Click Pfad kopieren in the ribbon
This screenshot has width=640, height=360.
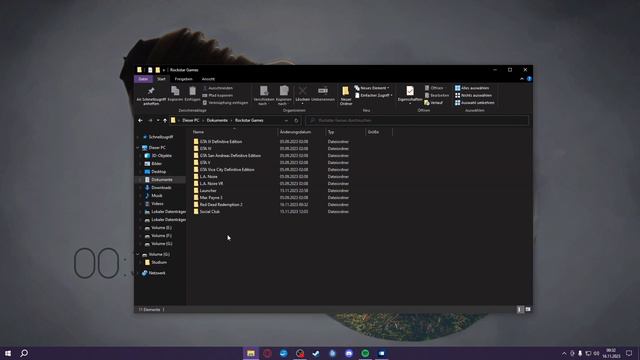[218, 95]
